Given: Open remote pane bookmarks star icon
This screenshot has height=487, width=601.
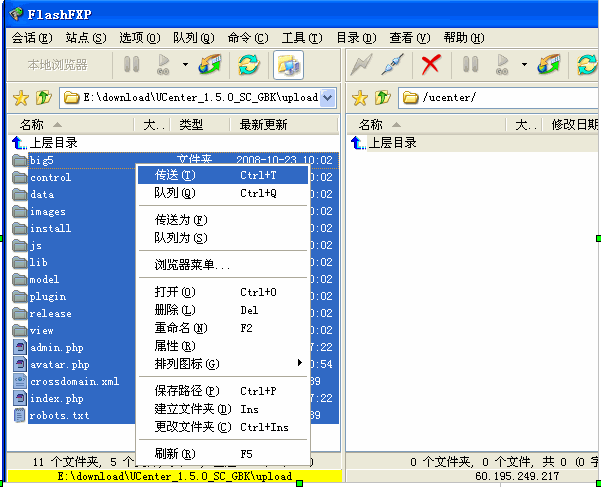Looking at the screenshot, I should tap(360, 98).
